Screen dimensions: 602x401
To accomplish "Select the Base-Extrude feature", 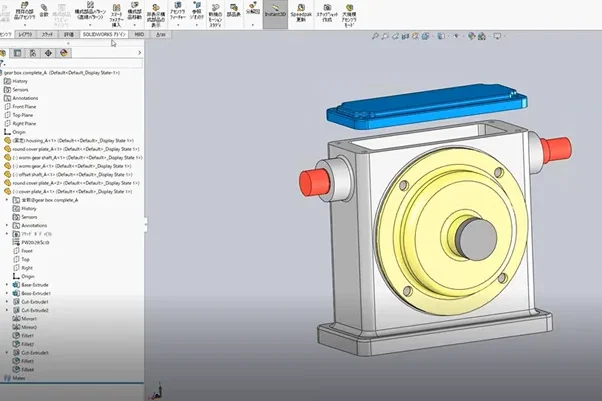I will click(36, 284).
